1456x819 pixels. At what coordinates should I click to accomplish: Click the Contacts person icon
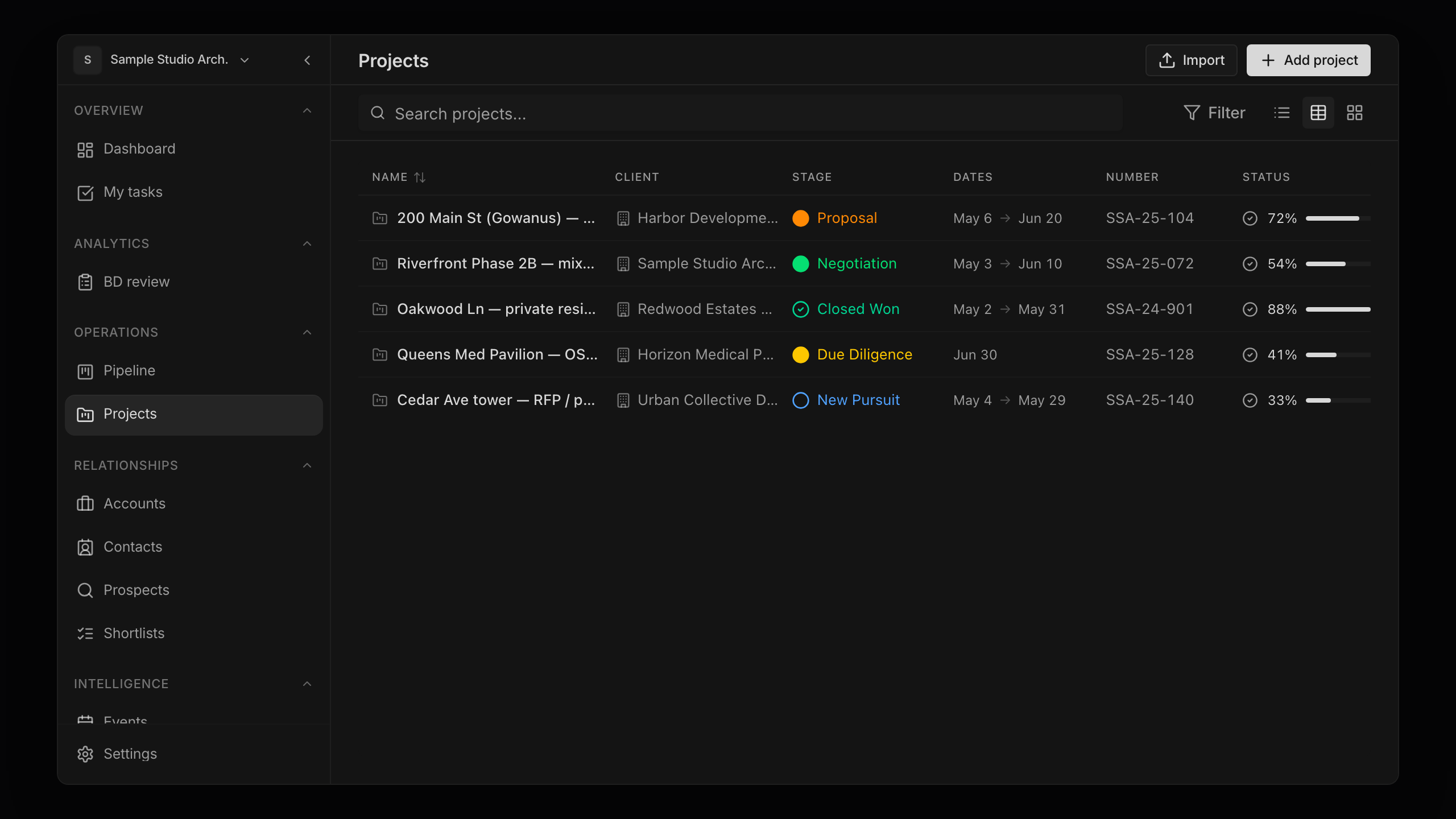[x=85, y=547]
